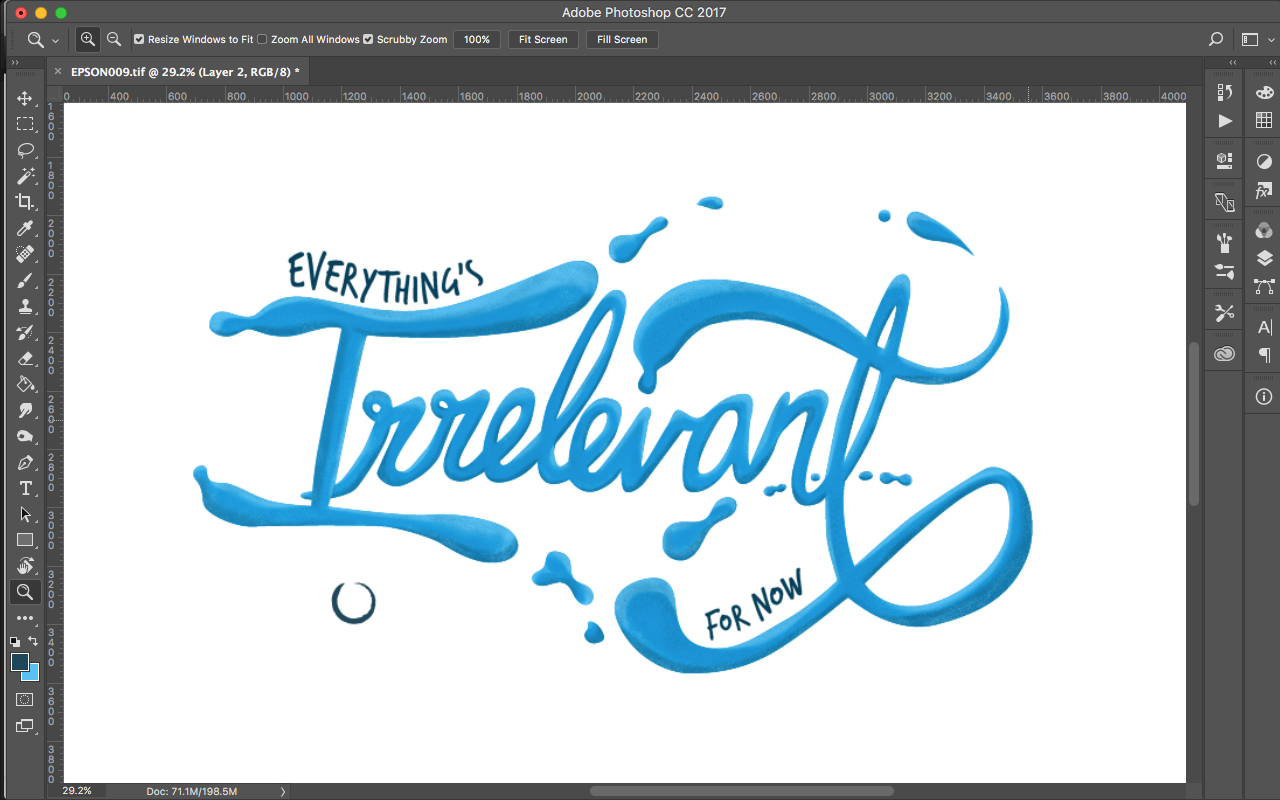
Task: Swap foreground and background colors
Action: [33, 640]
